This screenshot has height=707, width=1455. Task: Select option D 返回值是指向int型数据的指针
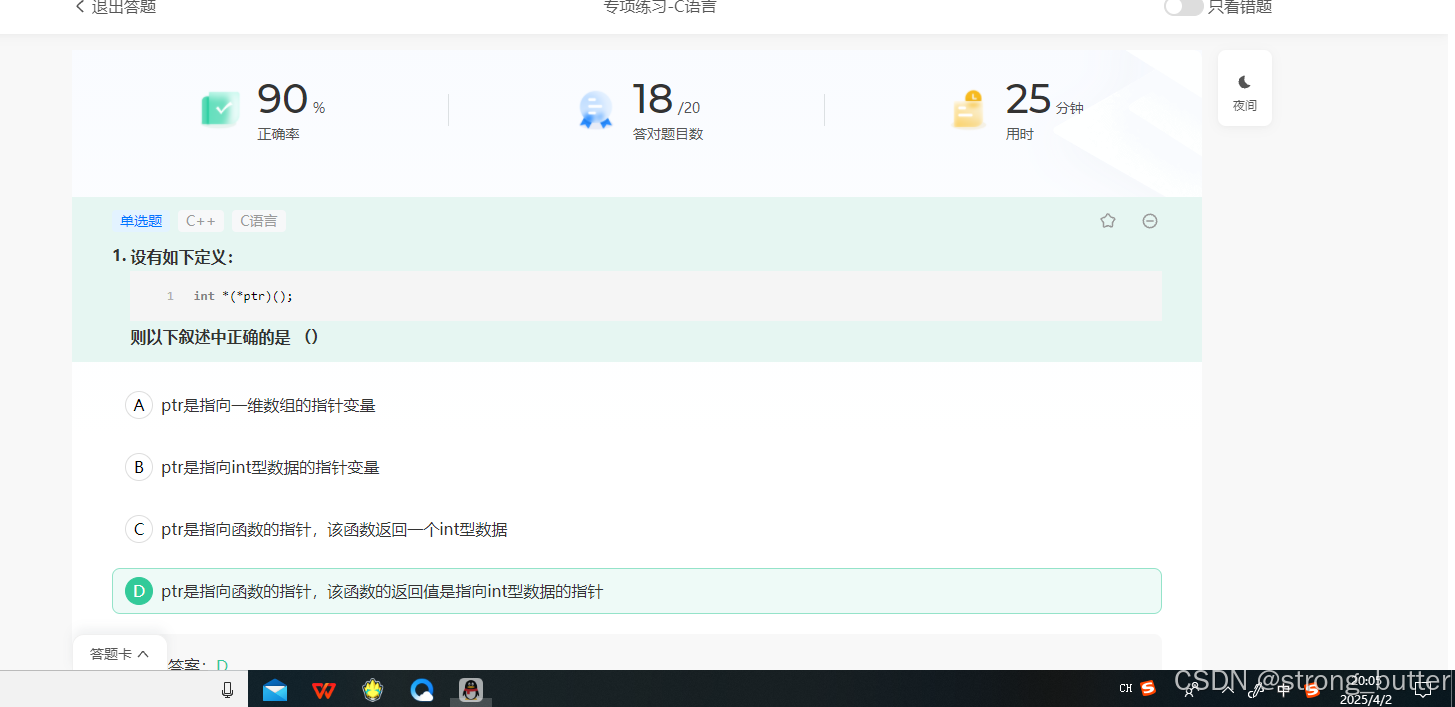coord(636,591)
